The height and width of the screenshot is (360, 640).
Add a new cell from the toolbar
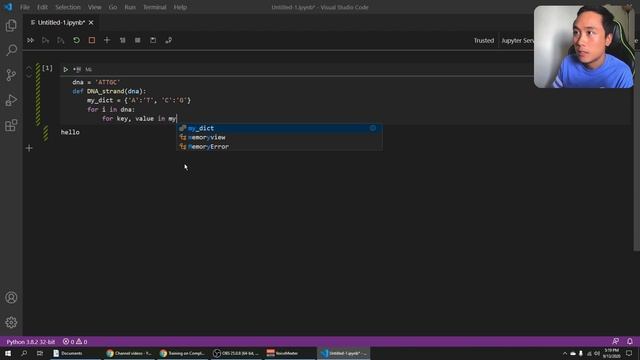(x=107, y=40)
